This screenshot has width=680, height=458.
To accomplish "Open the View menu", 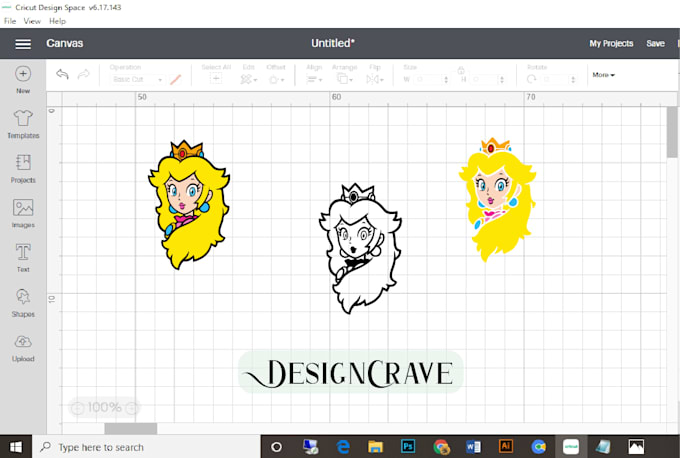I will point(32,21).
